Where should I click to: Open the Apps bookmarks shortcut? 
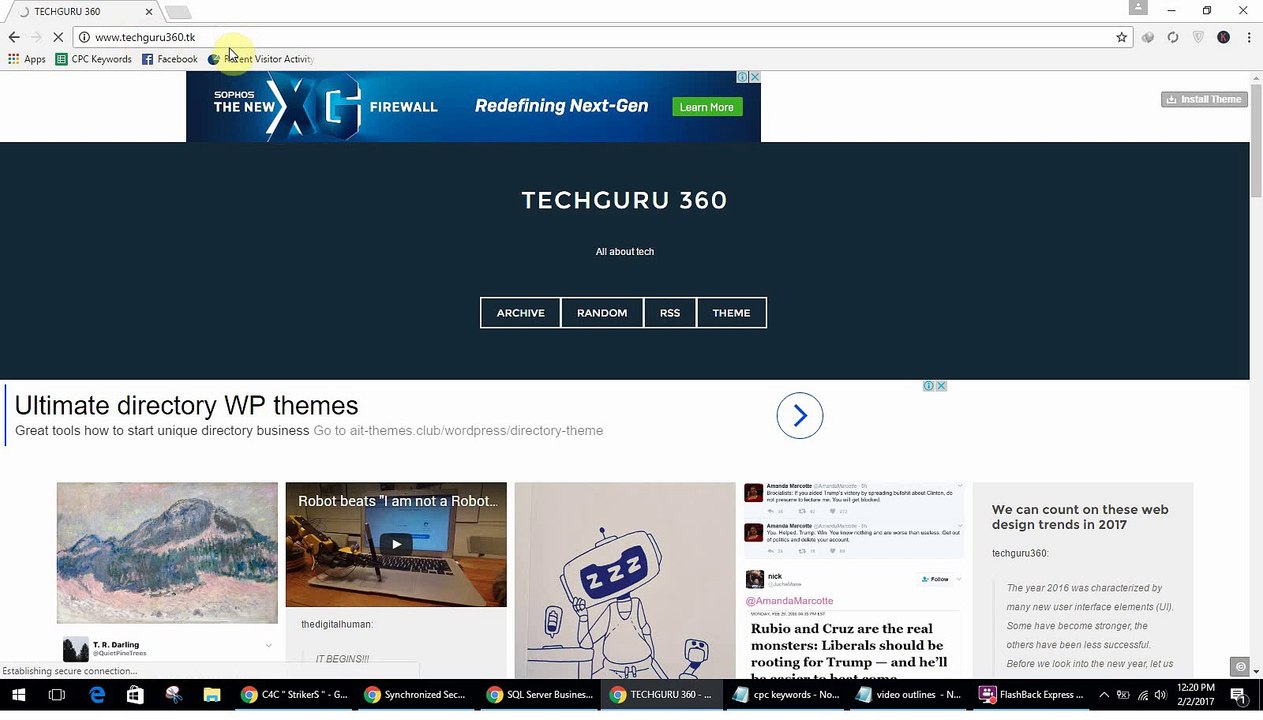(x=27, y=59)
